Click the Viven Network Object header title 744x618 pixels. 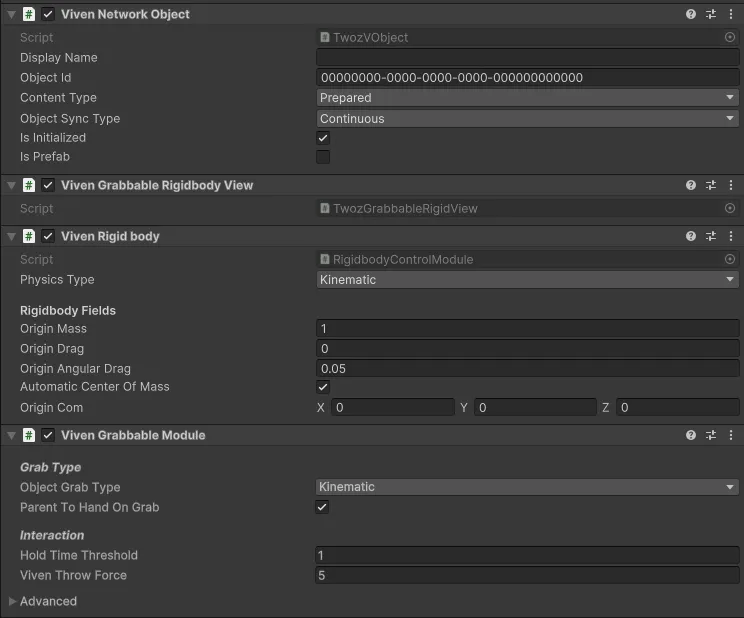click(x=125, y=14)
